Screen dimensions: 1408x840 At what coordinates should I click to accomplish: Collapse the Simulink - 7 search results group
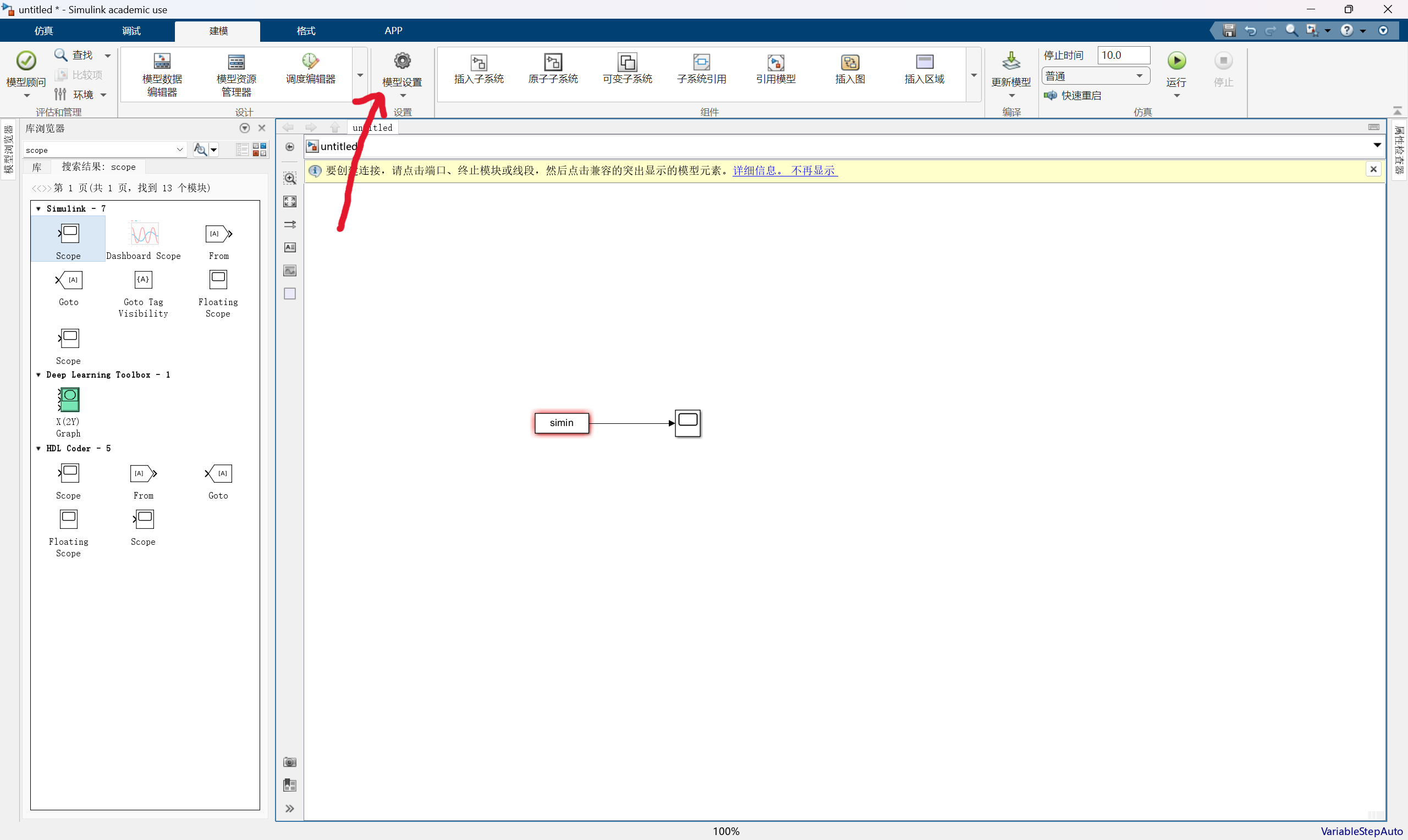(x=38, y=208)
